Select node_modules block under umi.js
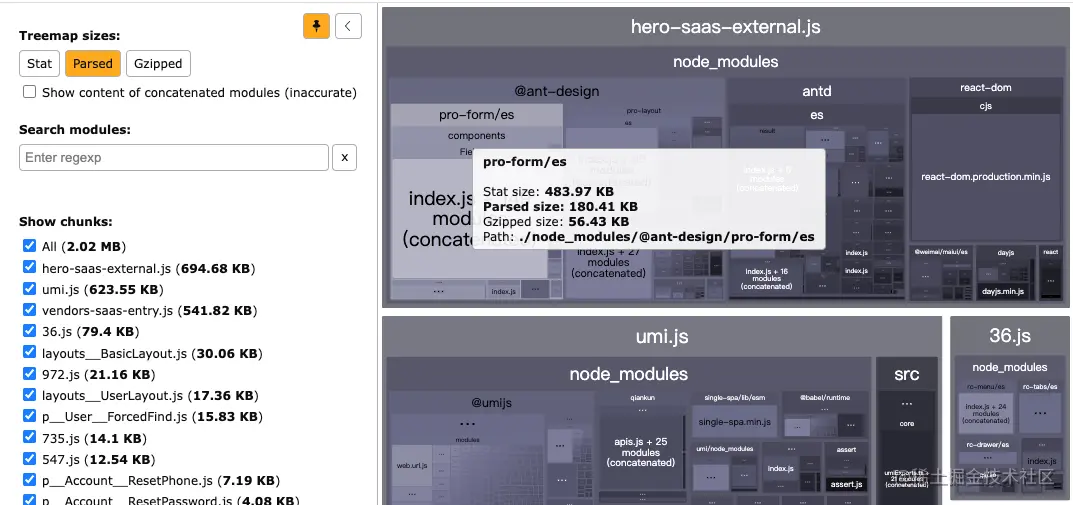Screen dimensions: 1073x505 [628, 374]
